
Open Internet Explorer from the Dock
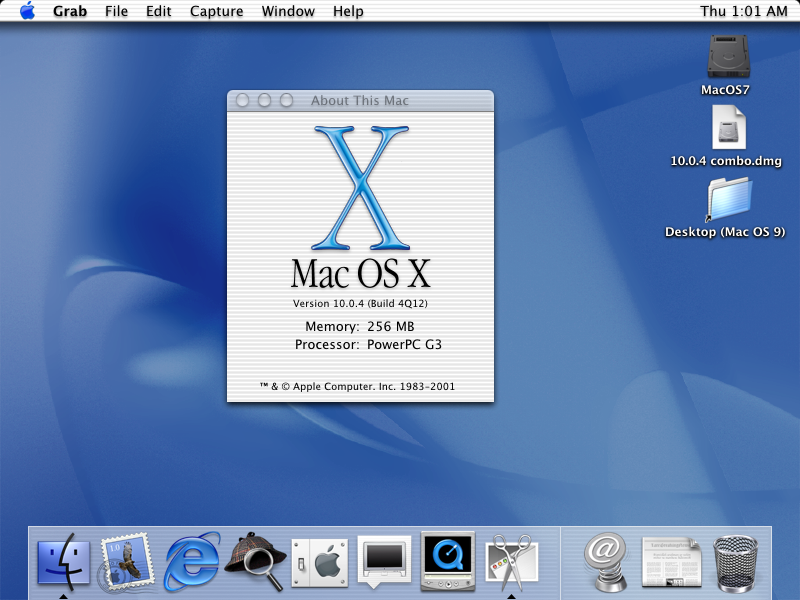(191, 561)
